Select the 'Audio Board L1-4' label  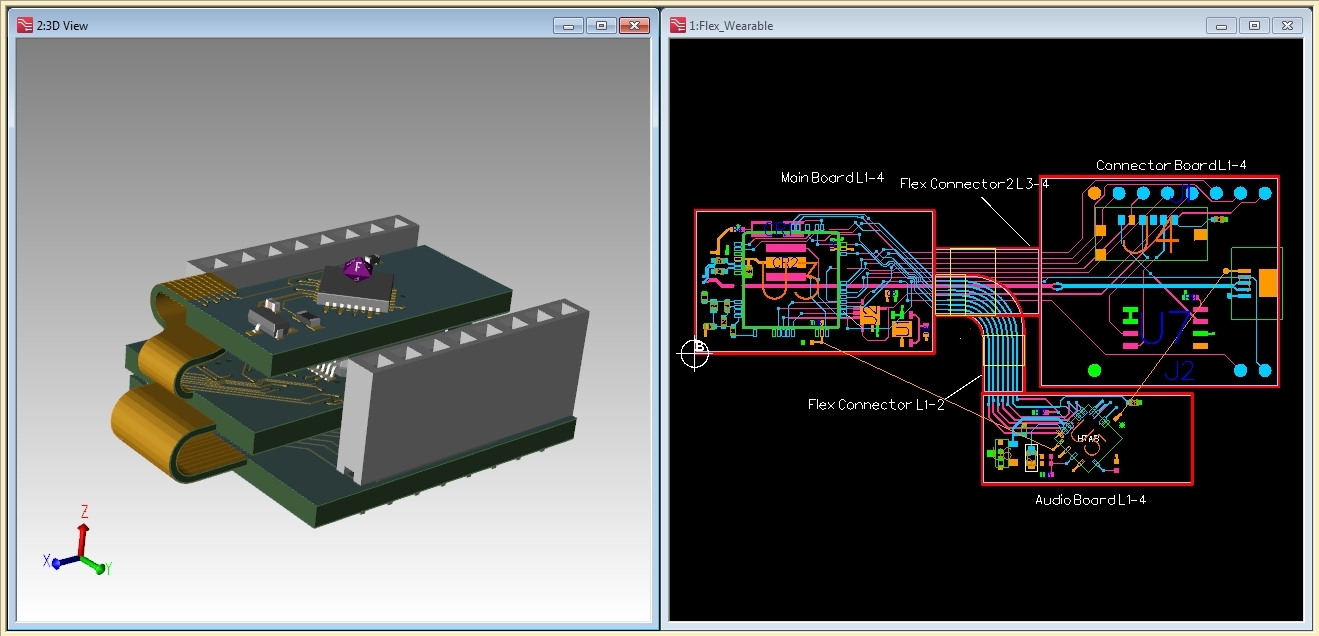tap(1090, 499)
